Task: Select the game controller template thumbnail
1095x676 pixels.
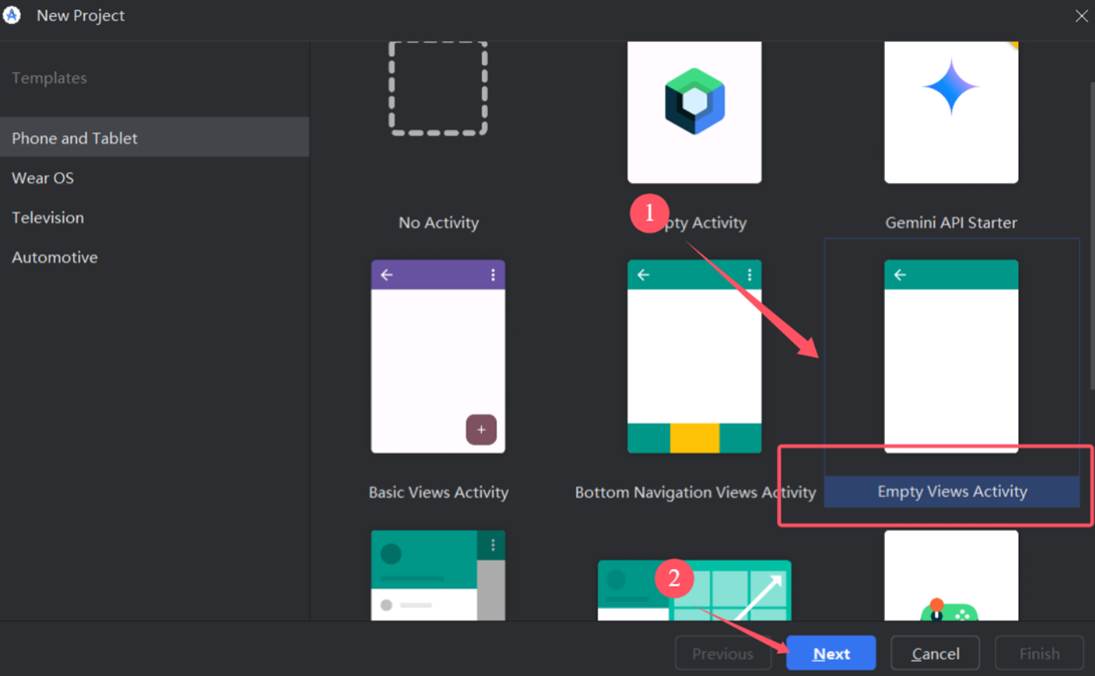Action: pos(951,575)
